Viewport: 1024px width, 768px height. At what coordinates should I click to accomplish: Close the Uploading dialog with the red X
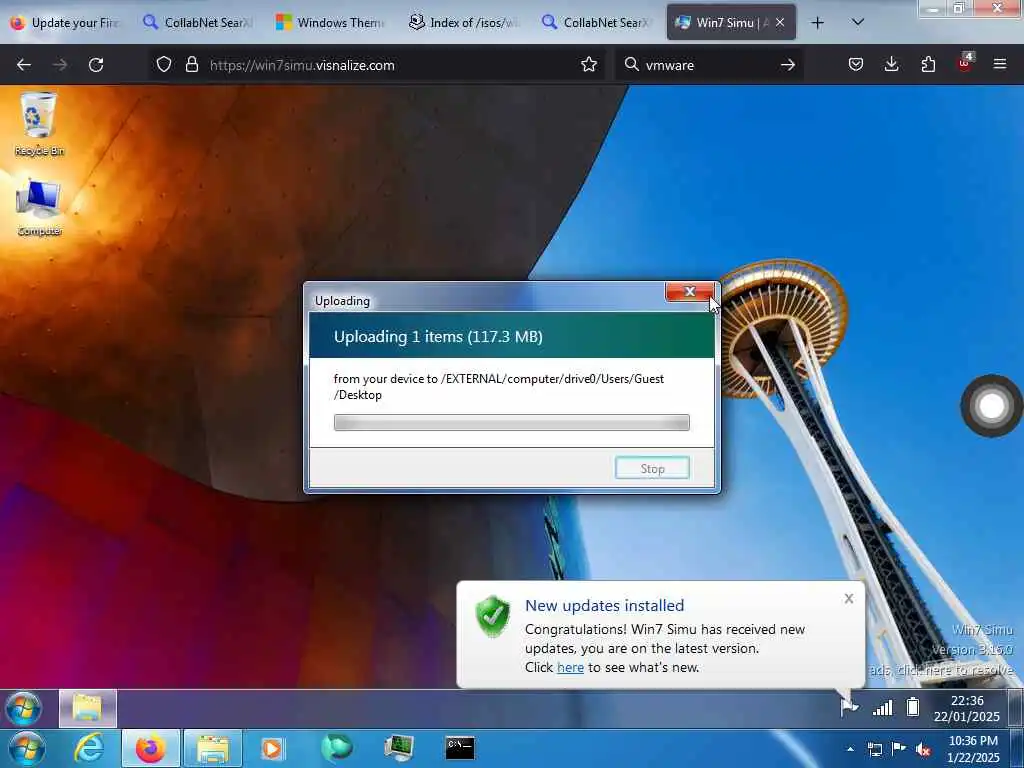pos(690,291)
